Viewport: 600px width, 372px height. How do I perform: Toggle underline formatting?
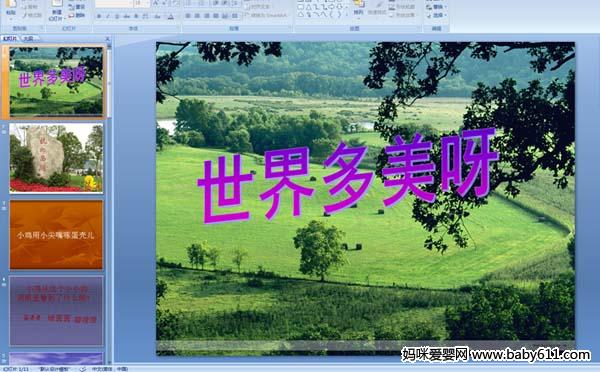[x=117, y=16]
